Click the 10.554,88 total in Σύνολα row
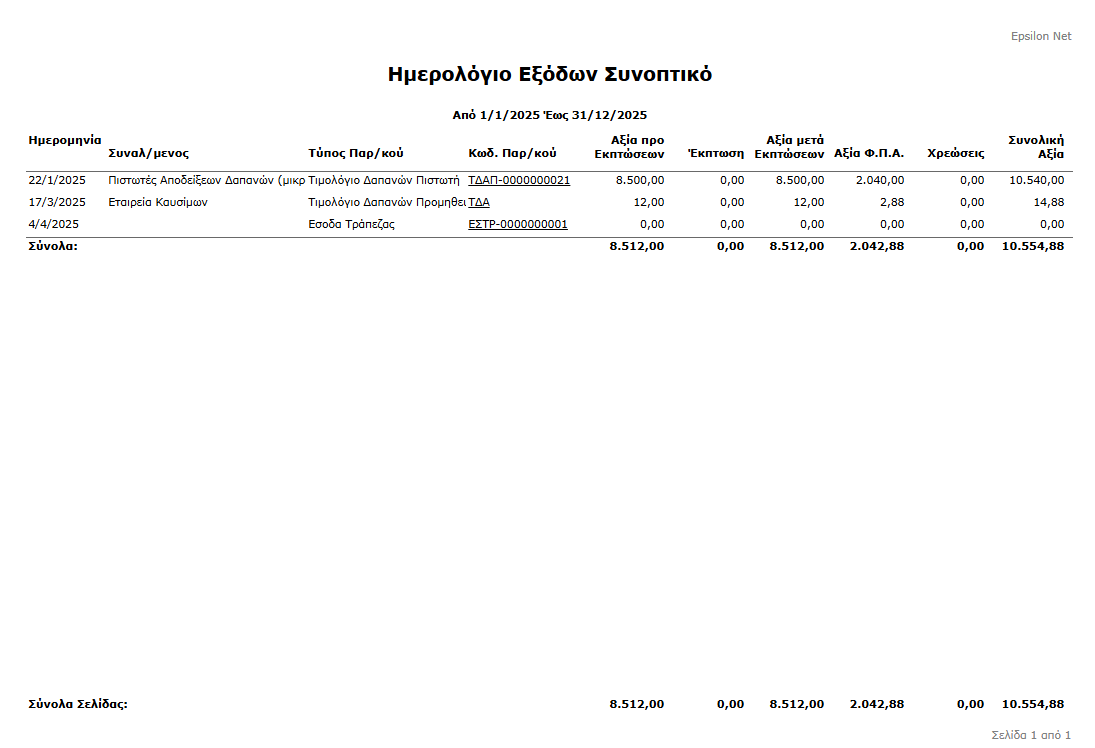This screenshot has height=748, width=1095. [x=1033, y=246]
